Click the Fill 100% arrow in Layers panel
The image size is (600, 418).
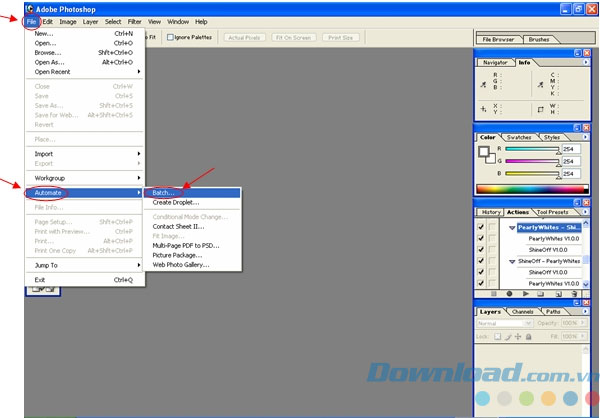tap(583, 336)
